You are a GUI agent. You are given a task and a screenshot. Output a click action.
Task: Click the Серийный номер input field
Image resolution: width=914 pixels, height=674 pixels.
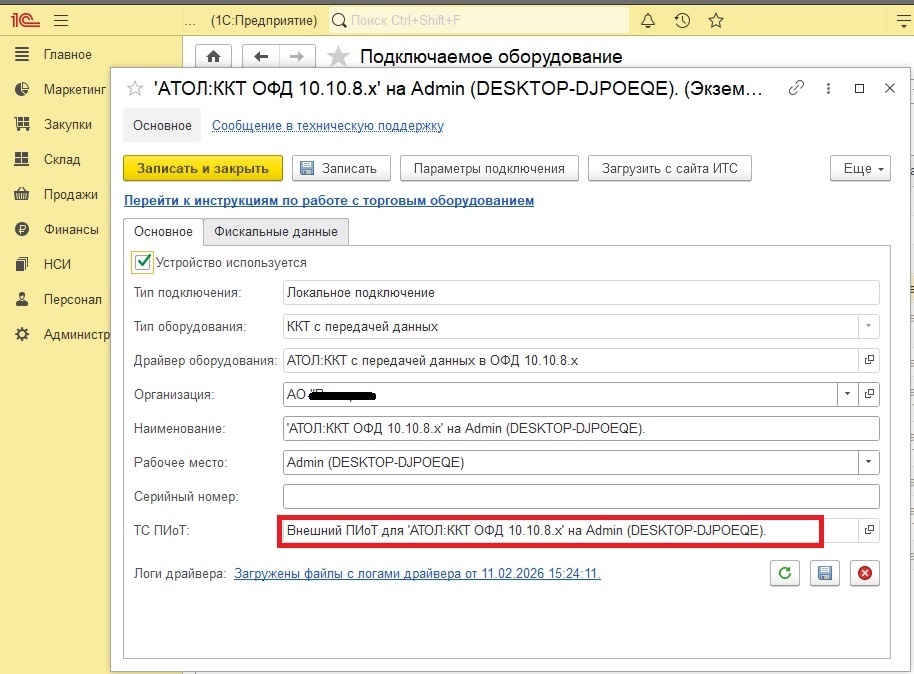[x=581, y=496]
